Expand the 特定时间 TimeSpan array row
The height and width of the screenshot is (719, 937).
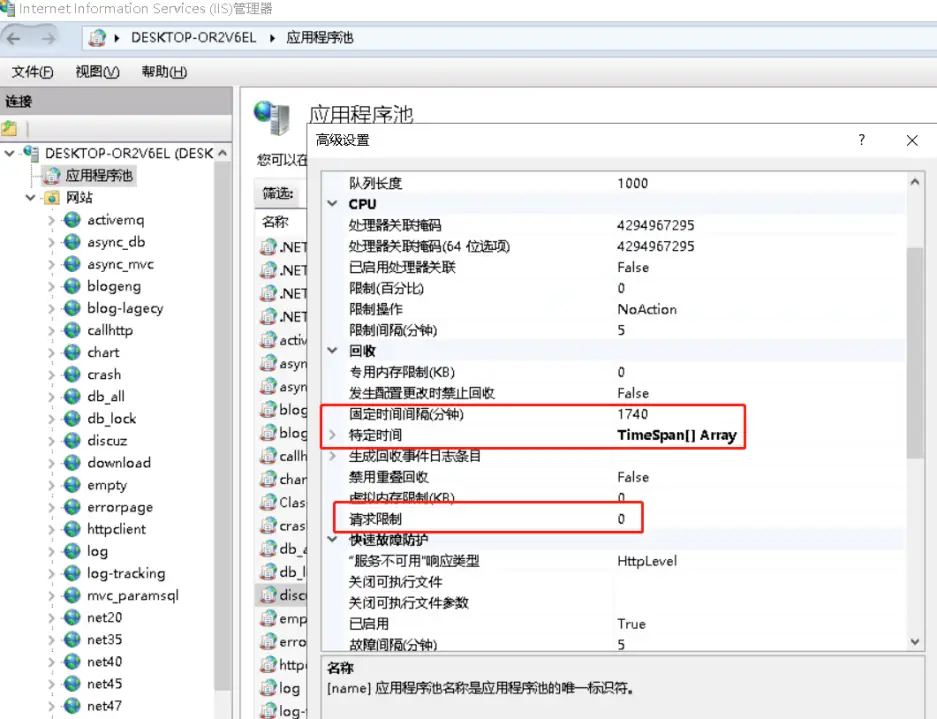(333, 436)
